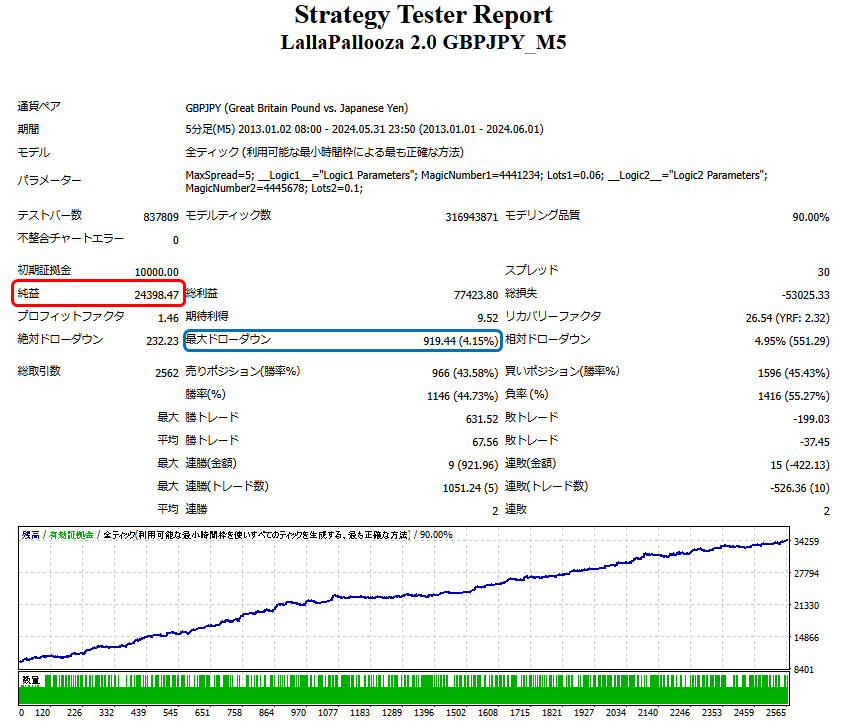
Task: Click the モデリング品質 value 90.00%
Action: (811, 217)
